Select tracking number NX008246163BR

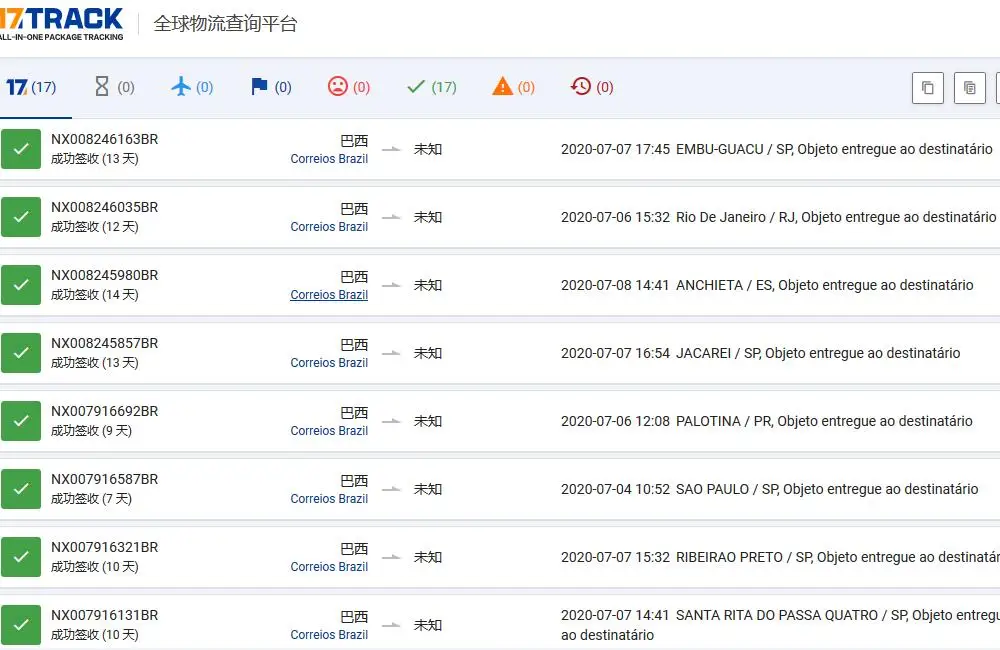(105, 139)
